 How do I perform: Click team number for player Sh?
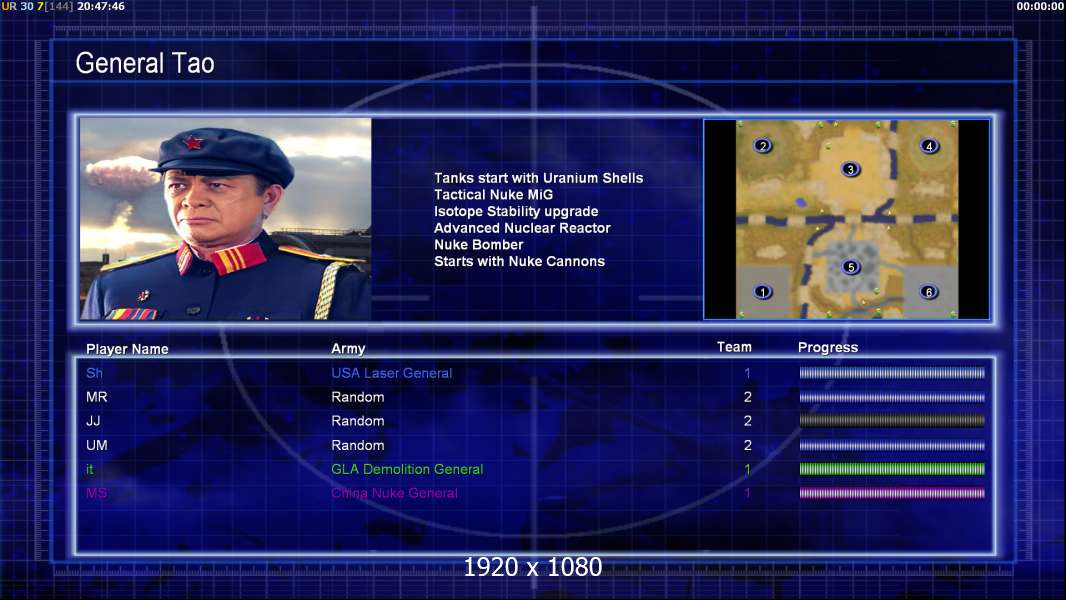[x=747, y=373]
